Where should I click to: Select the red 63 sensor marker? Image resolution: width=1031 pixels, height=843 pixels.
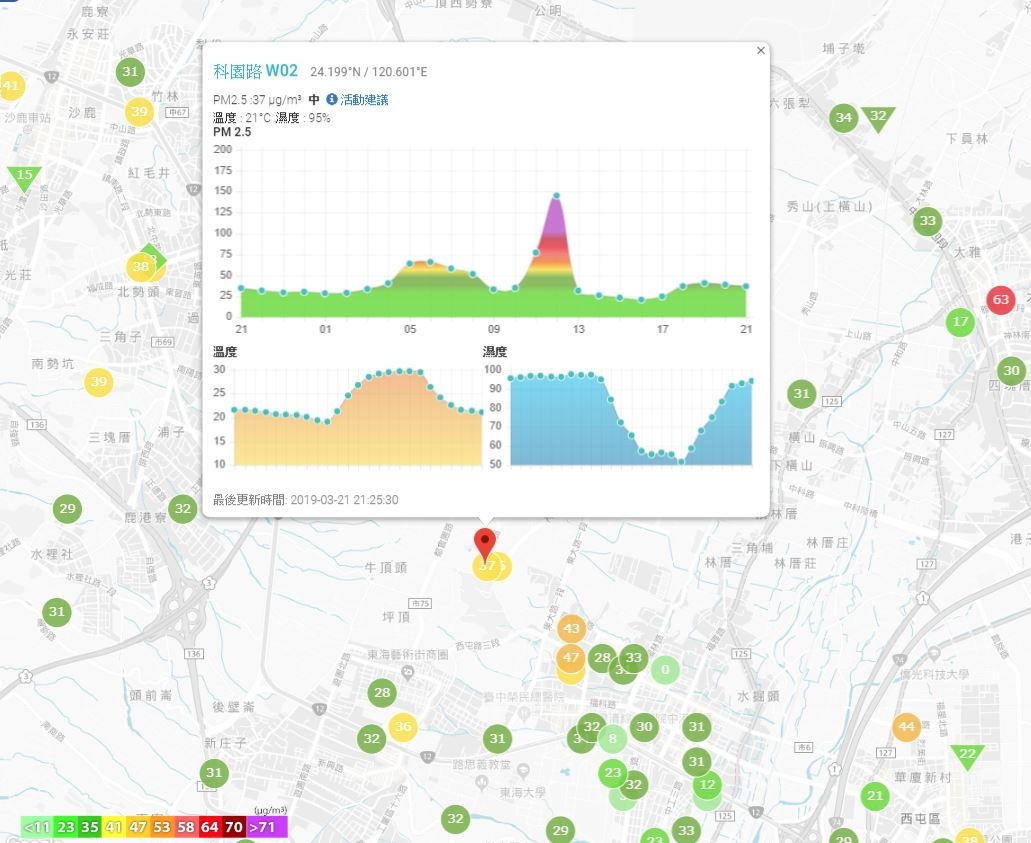coord(1001,301)
